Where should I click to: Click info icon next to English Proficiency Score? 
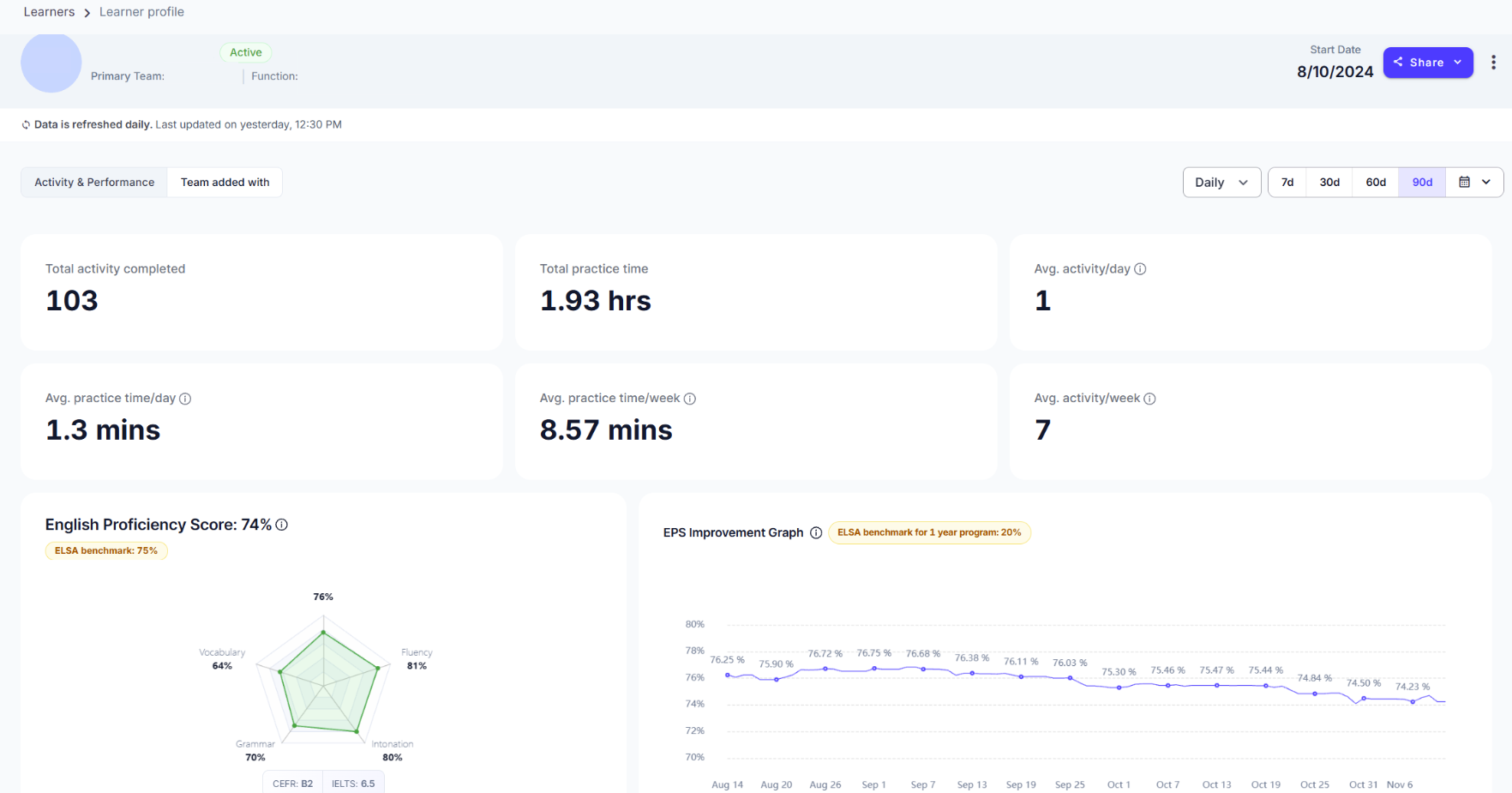(x=281, y=525)
